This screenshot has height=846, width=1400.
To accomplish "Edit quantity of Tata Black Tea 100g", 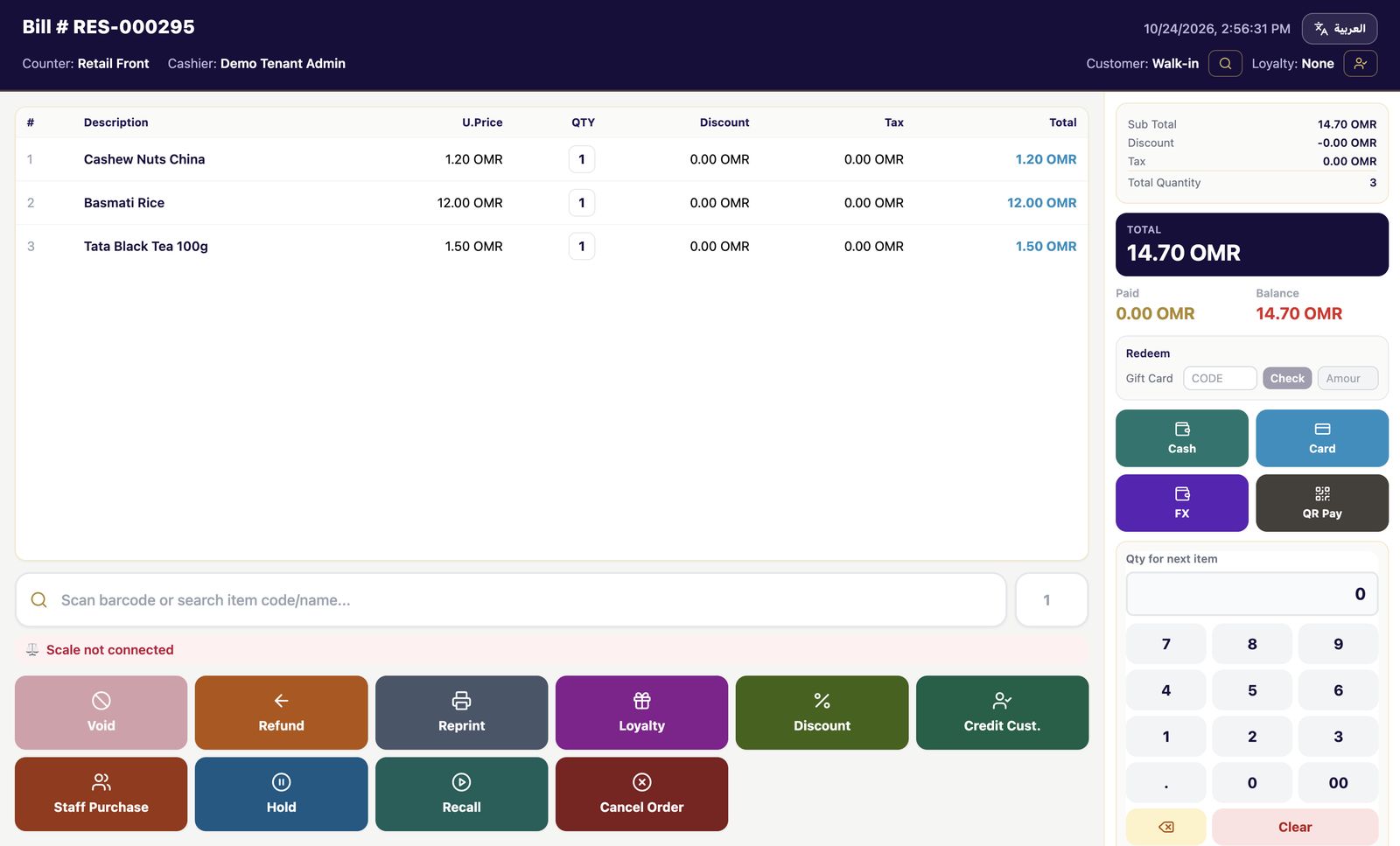I will [x=582, y=247].
